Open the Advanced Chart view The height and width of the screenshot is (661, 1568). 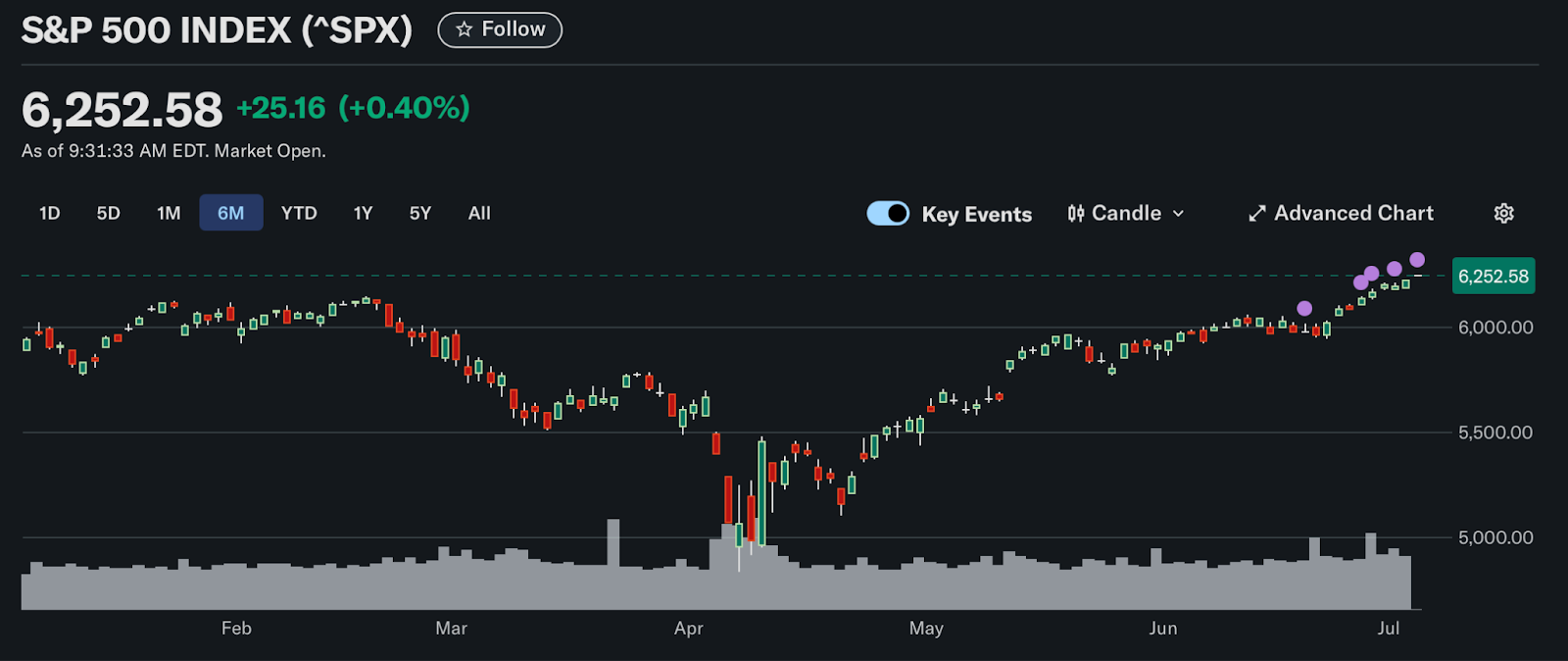(x=1341, y=214)
